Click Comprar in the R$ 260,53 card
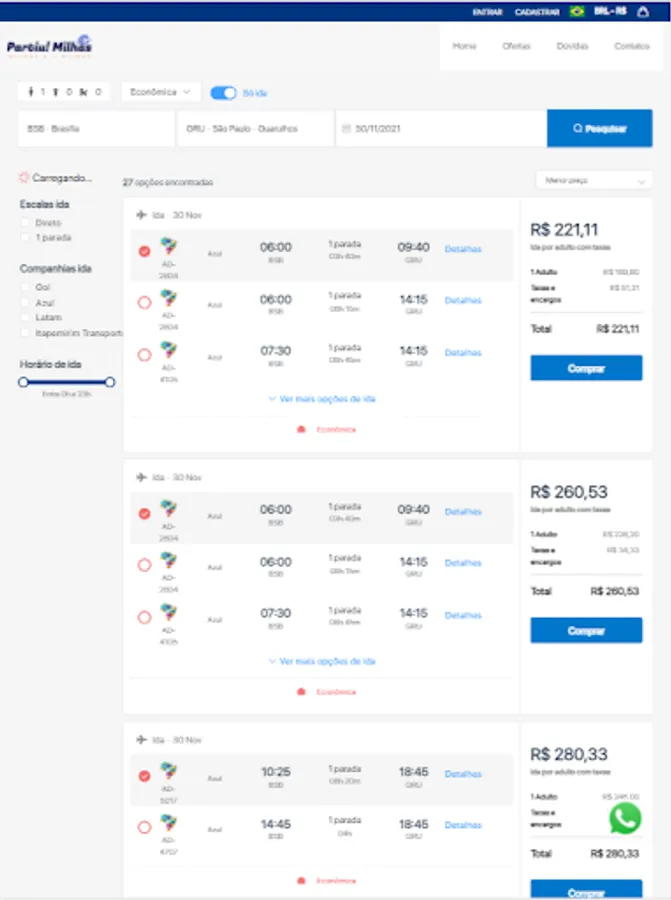 coord(586,630)
